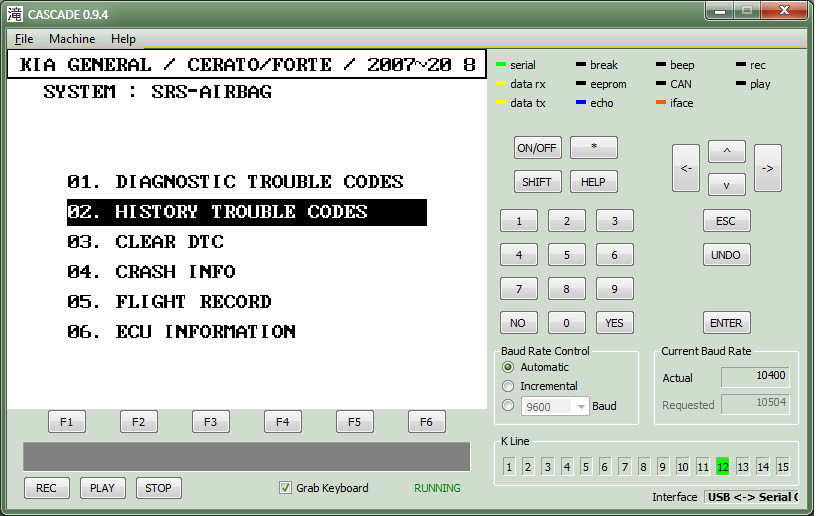The height and width of the screenshot is (516, 819).
Task: Select 05 Flight Record entry
Action: pyautogui.click(x=169, y=302)
